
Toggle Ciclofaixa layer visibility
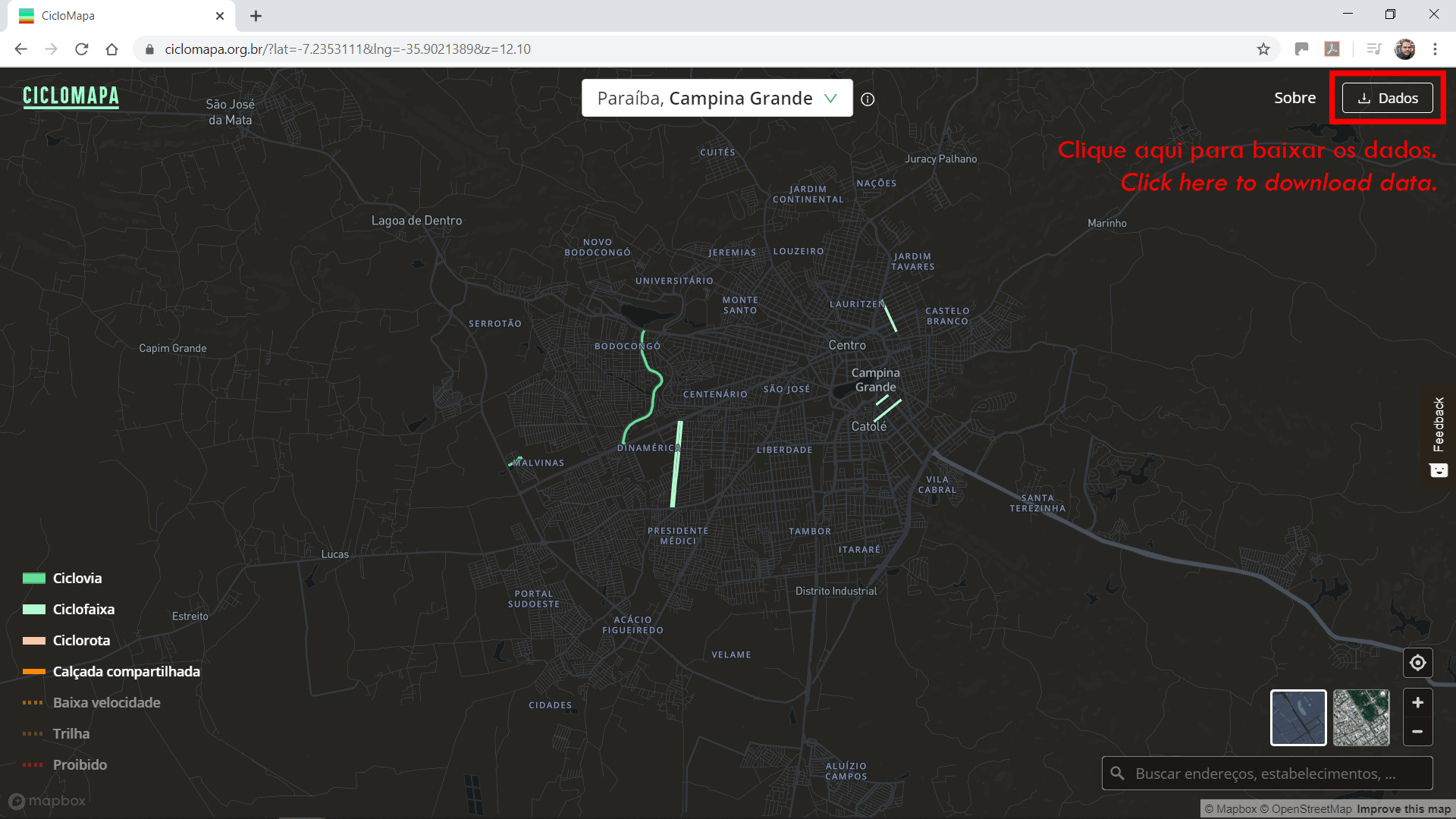pos(83,610)
